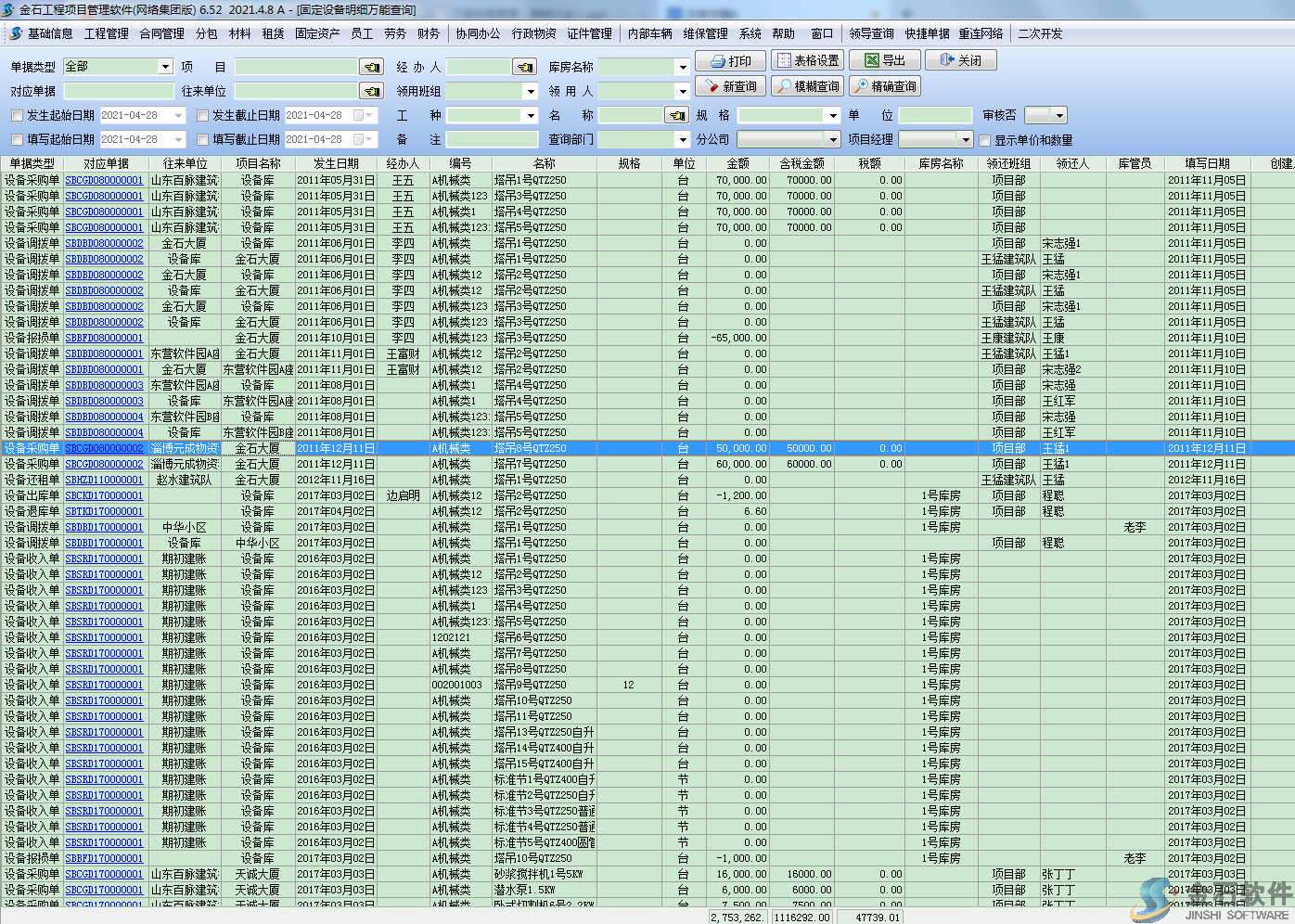Open the 领导查询 menu

(871, 33)
